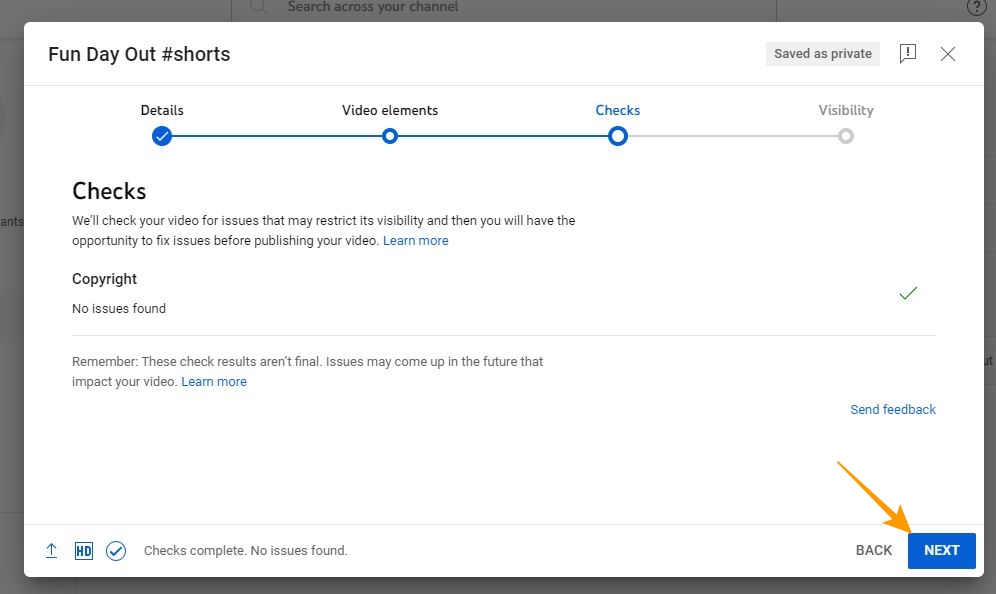This screenshot has width=996, height=594.
Task: Open help question mark icon behind dialog
Action: click(x=976, y=7)
